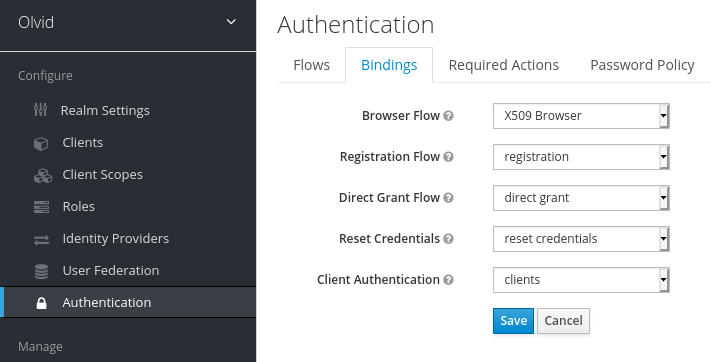Click the Roles list icon
The width and height of the screenshot is (711, 362).
(x=41, y=207)
